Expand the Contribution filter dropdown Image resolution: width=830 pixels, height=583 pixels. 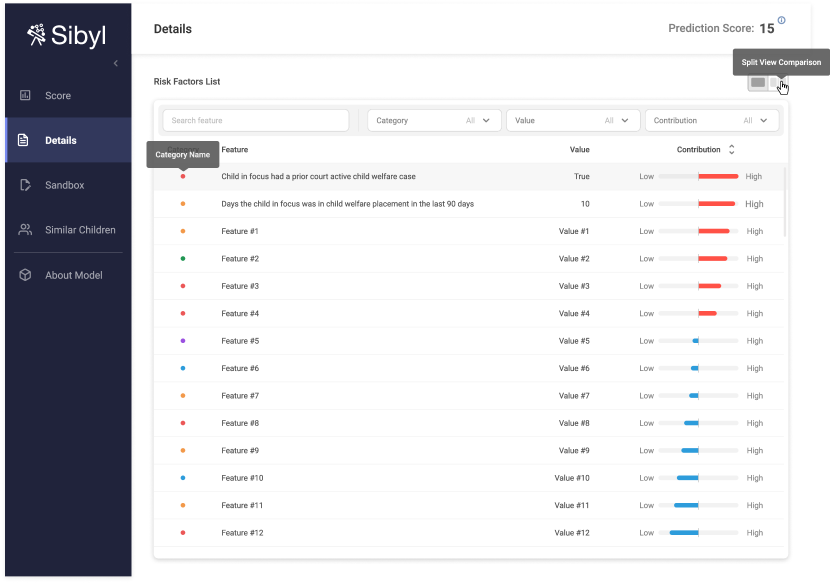tap(711, 120)
